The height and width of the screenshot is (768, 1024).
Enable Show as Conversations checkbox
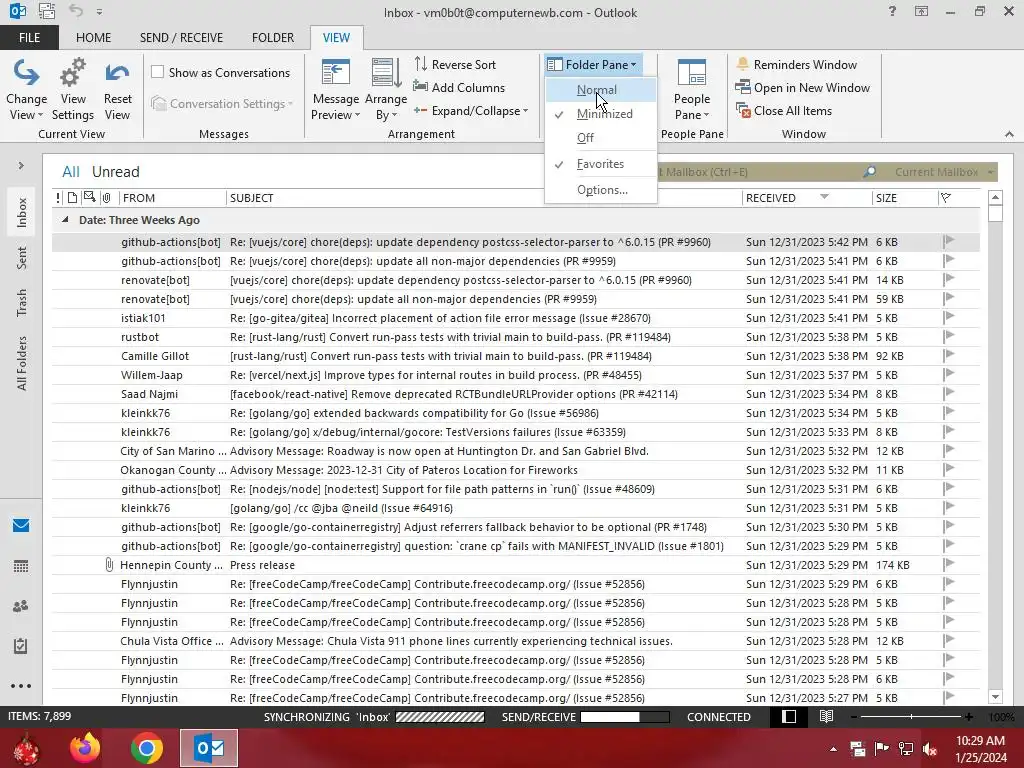pos(157,72)
